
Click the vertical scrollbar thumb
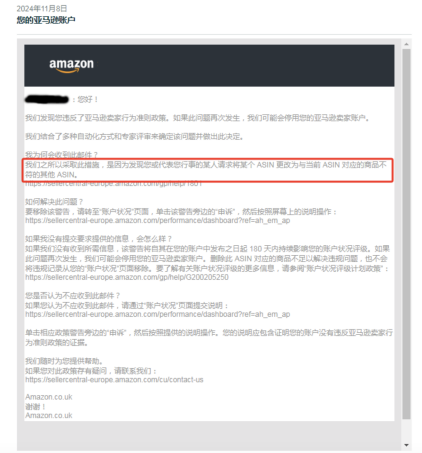click(406, 234)
